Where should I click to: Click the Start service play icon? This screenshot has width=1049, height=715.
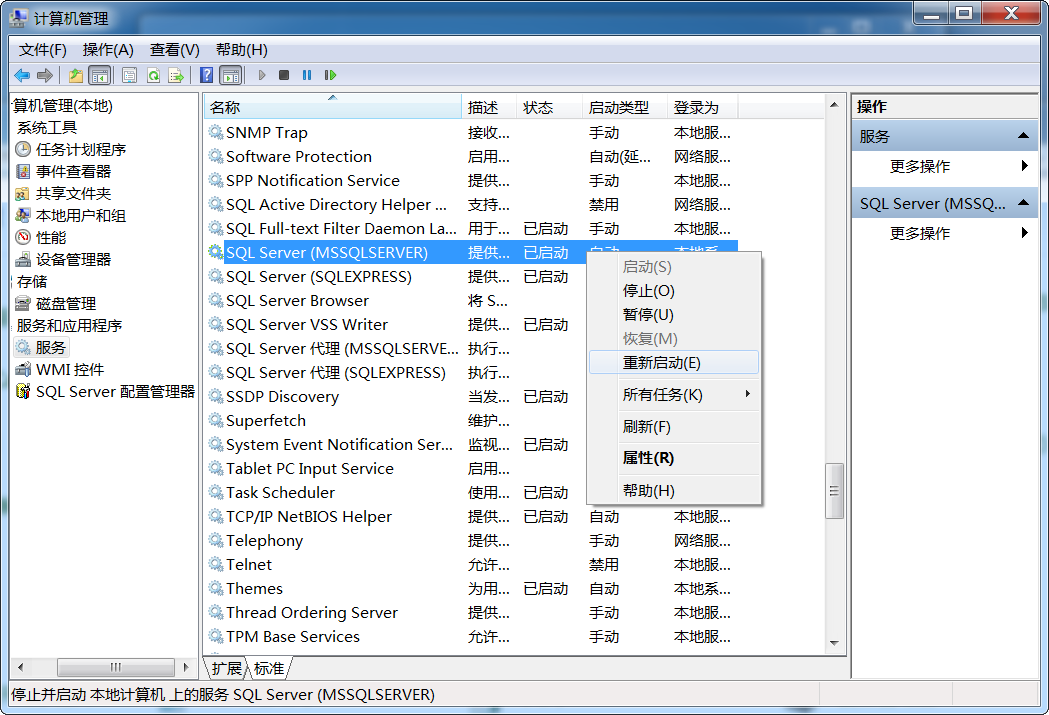point(262,76)
